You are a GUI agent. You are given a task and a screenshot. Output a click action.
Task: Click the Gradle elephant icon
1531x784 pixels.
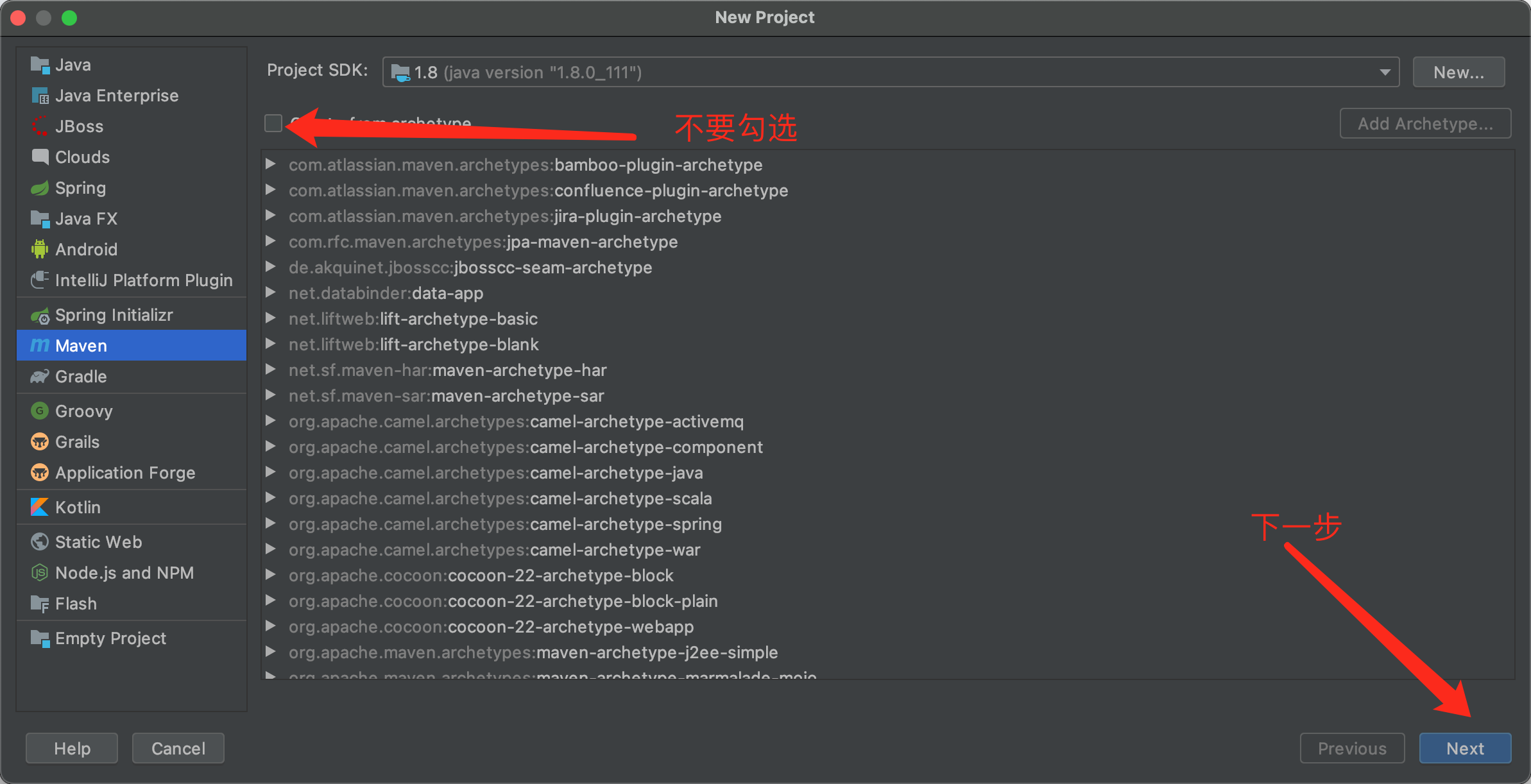[x=40, y=377]
